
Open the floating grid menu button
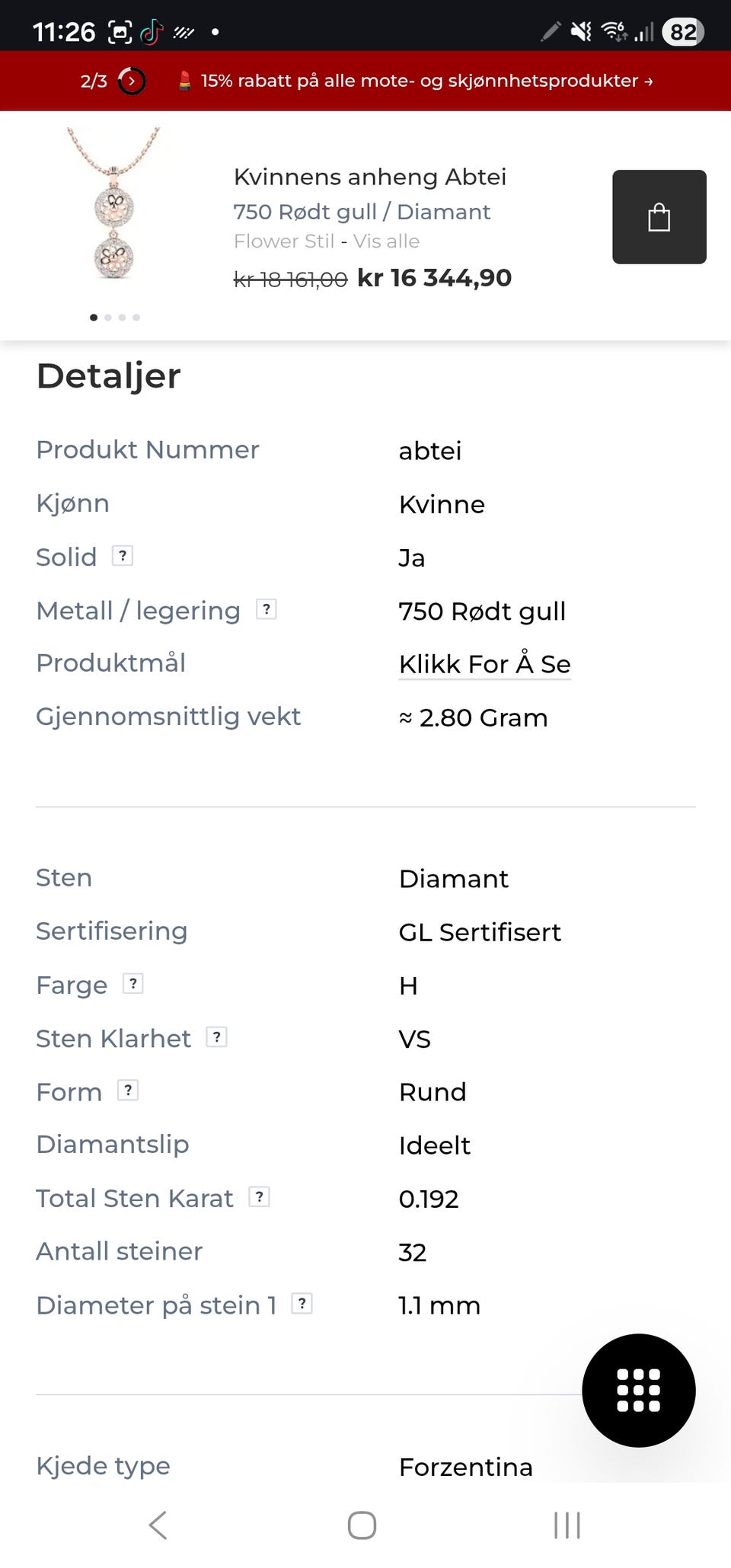coord(638,1390)
